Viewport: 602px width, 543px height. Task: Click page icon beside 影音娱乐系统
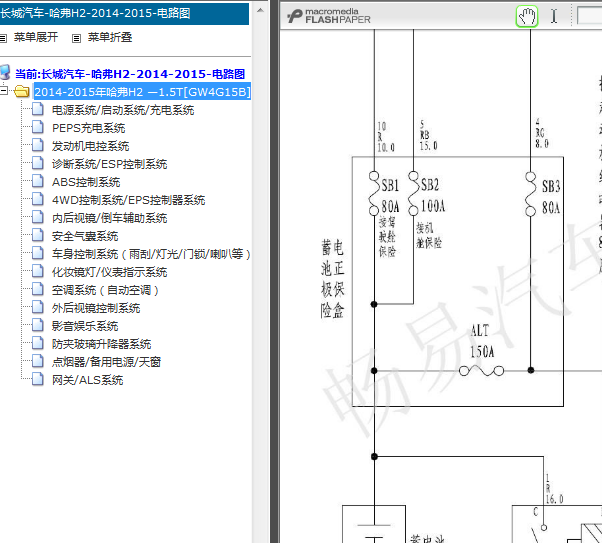(38, 325)
